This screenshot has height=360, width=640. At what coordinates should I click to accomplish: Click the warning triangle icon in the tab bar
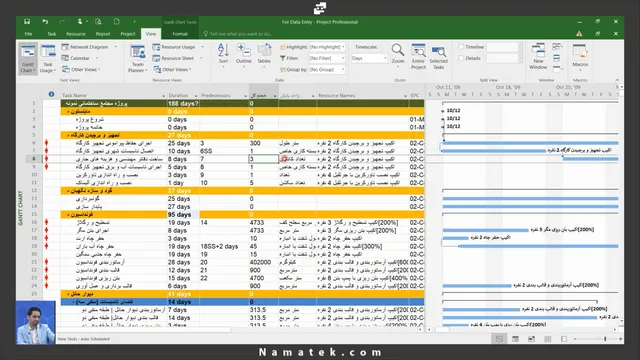579,34
